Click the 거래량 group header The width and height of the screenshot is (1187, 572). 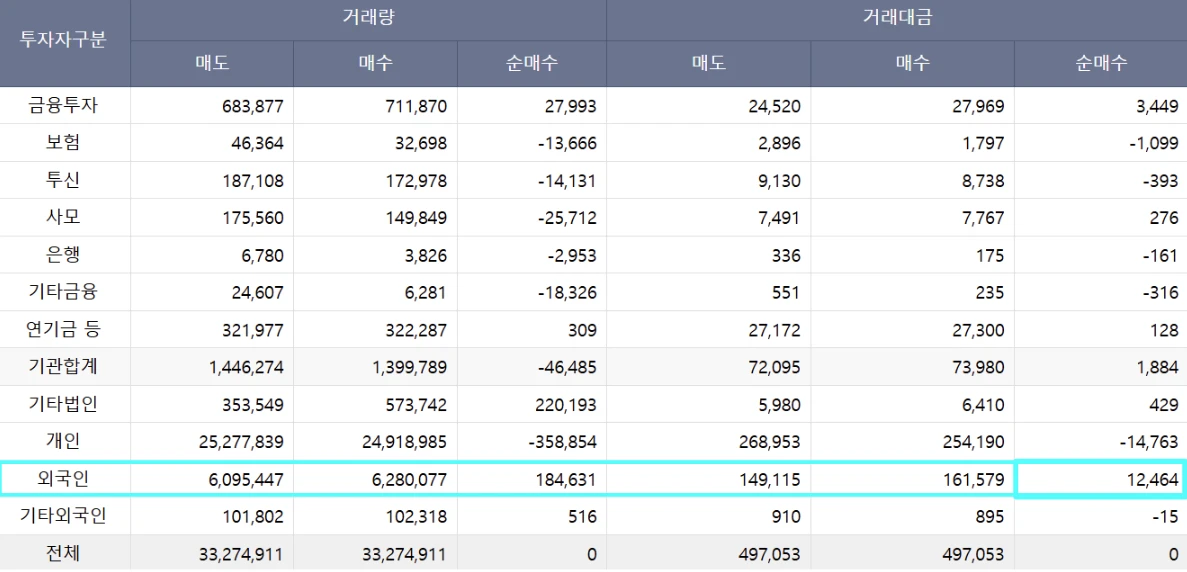click(368, 19)
